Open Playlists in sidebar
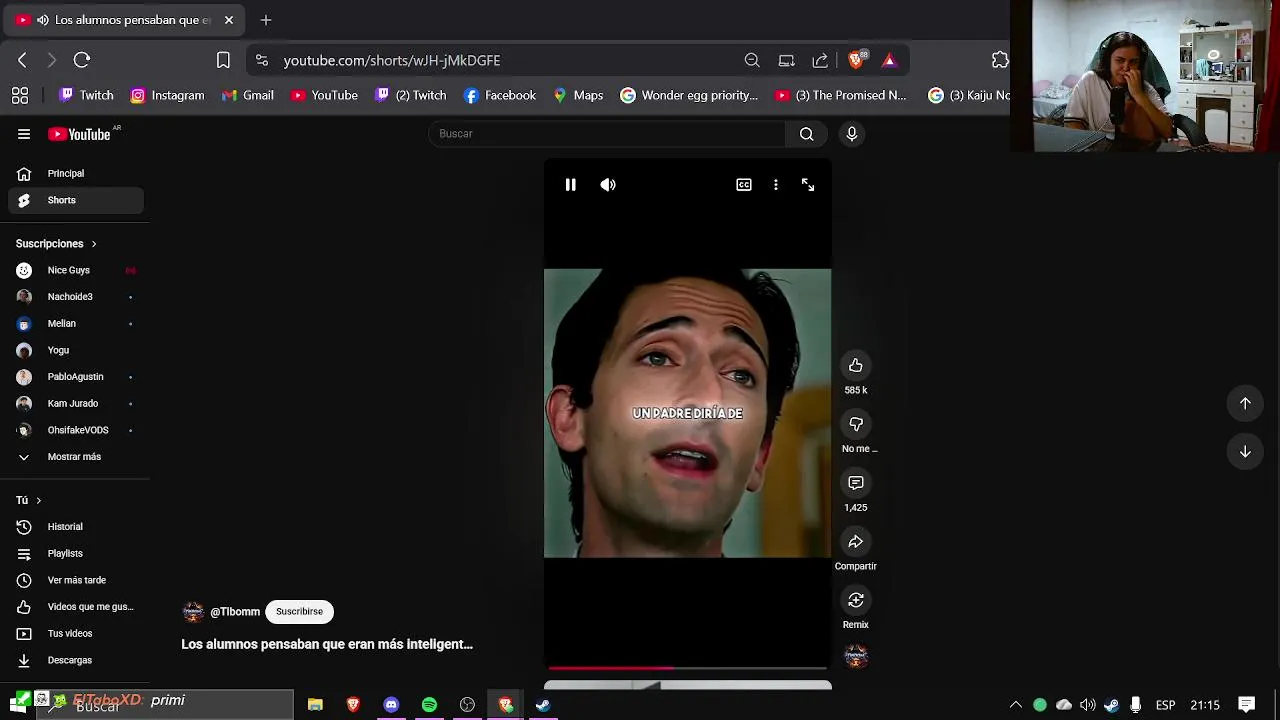This screenshot has width=1280, height=720. (x=76, y=554)
